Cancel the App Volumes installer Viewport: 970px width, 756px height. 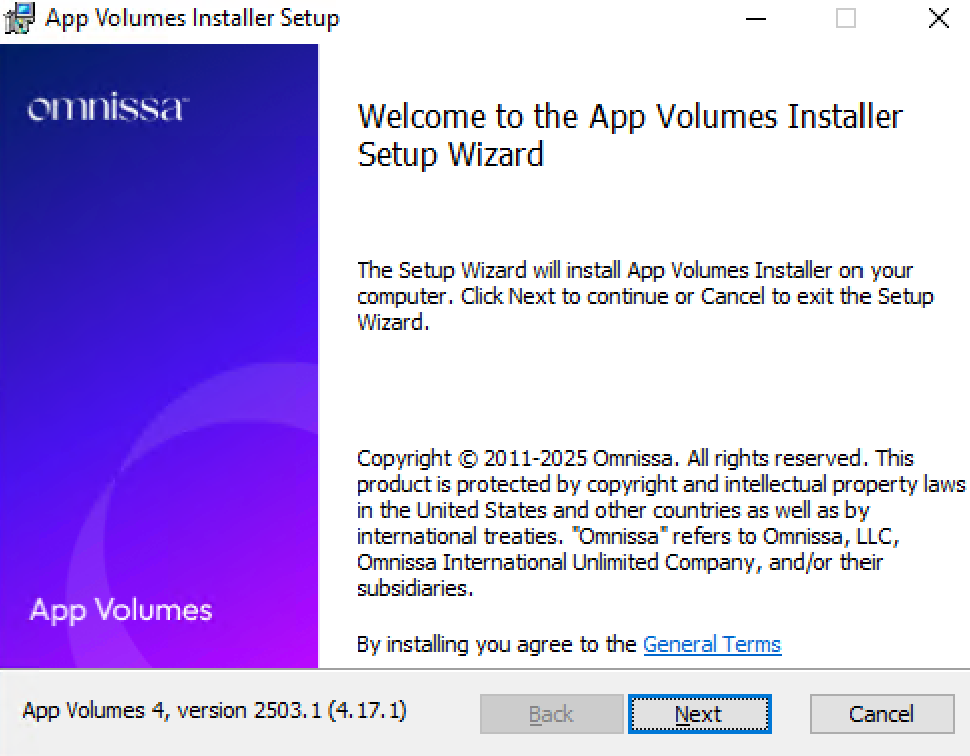[882, 714]
